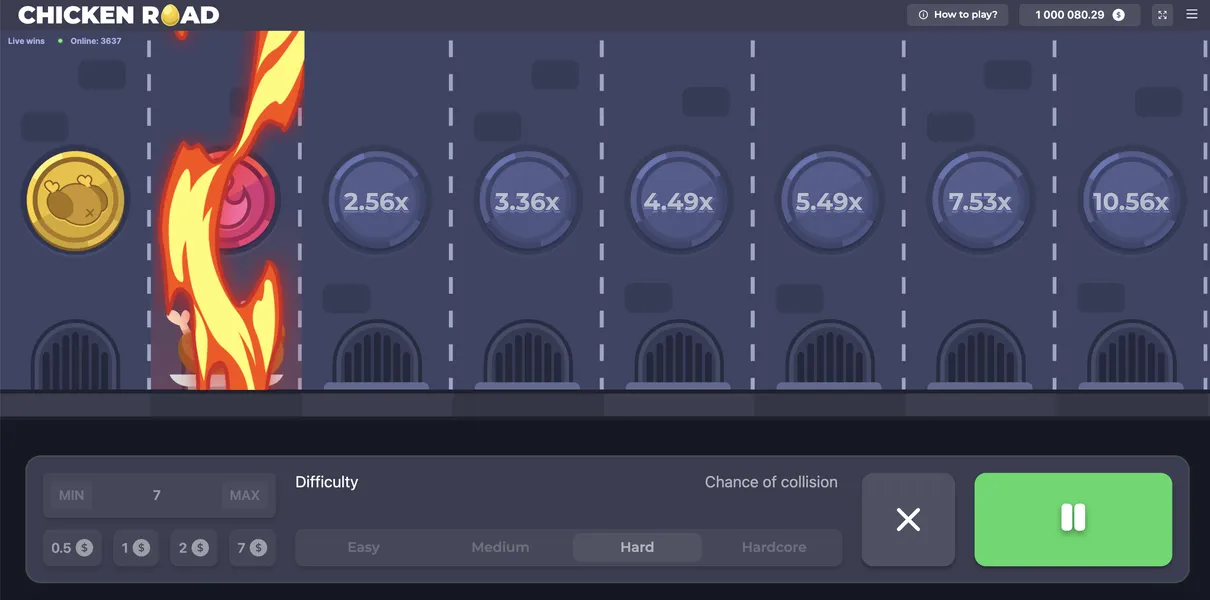The image size is (1210, 600).
Task: Choose the 2 dollar quick bet
Action: coord(193,548)
